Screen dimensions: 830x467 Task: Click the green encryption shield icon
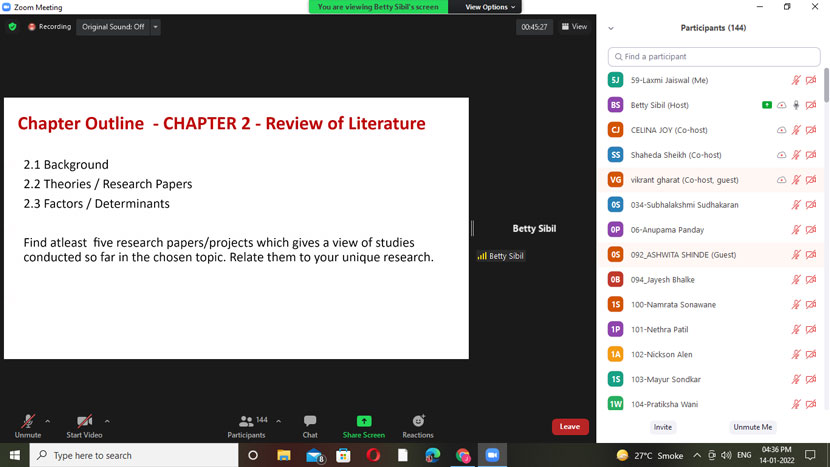(12, 27)
